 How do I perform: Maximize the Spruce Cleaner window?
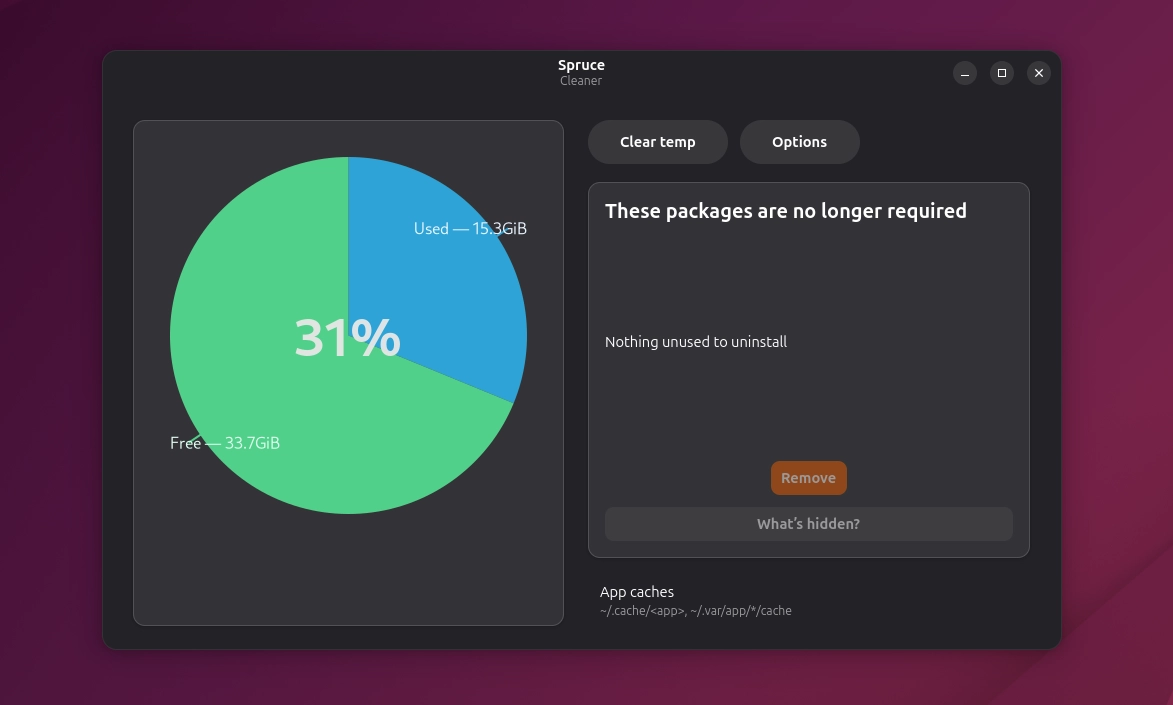(x=1002, y=73)
